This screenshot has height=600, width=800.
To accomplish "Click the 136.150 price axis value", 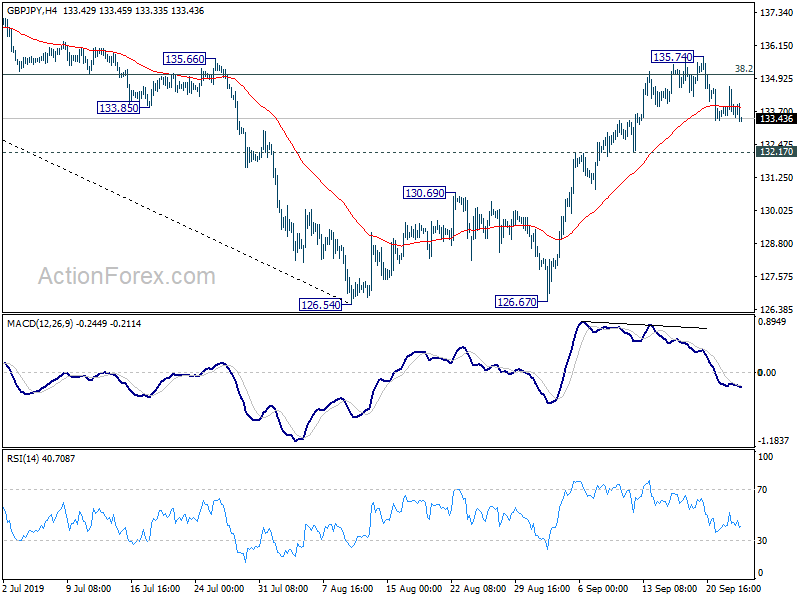I will coord(776,46).
